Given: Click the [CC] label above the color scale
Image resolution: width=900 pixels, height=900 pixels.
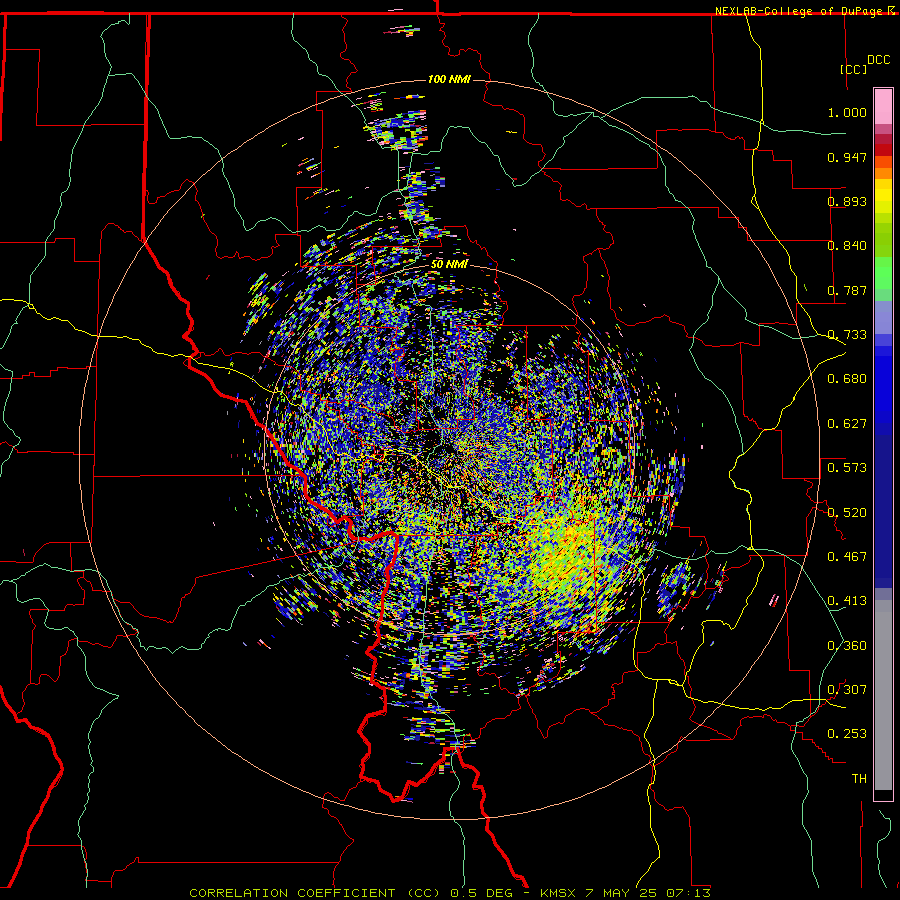Looking at the screenshot, I should [x=854, y=69].
